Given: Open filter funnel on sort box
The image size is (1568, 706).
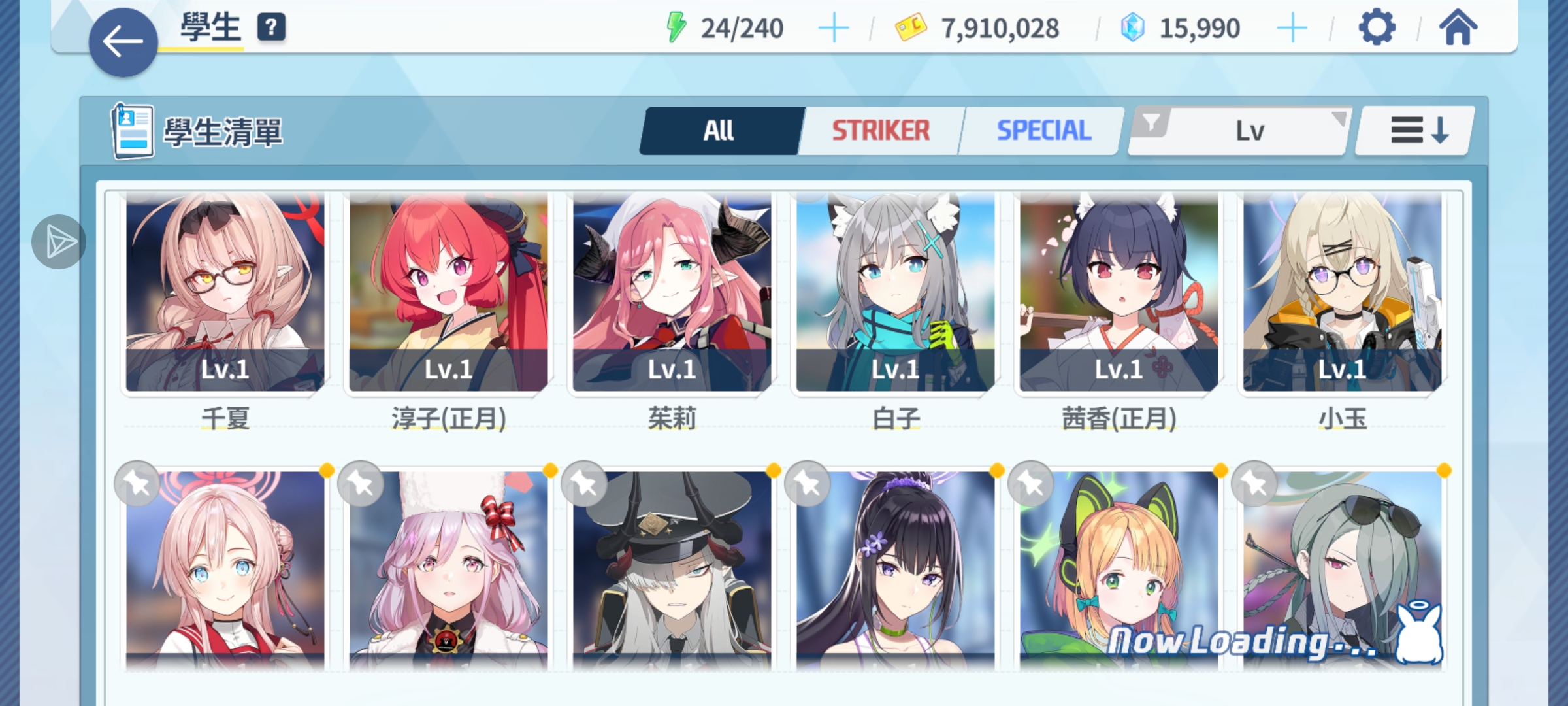Looking at the screenshot, I should [x=1151, y=122].
